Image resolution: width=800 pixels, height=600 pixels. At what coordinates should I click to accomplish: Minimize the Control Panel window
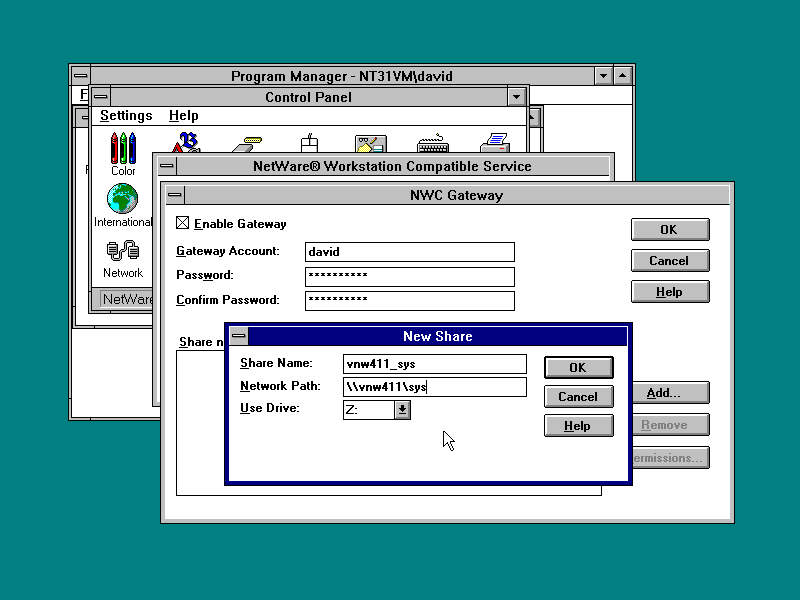(x=516, y=97)
